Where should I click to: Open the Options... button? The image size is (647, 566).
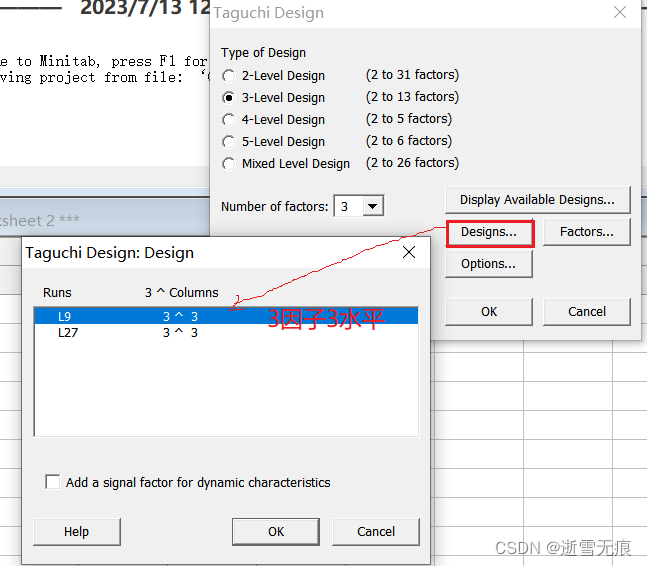489,264
